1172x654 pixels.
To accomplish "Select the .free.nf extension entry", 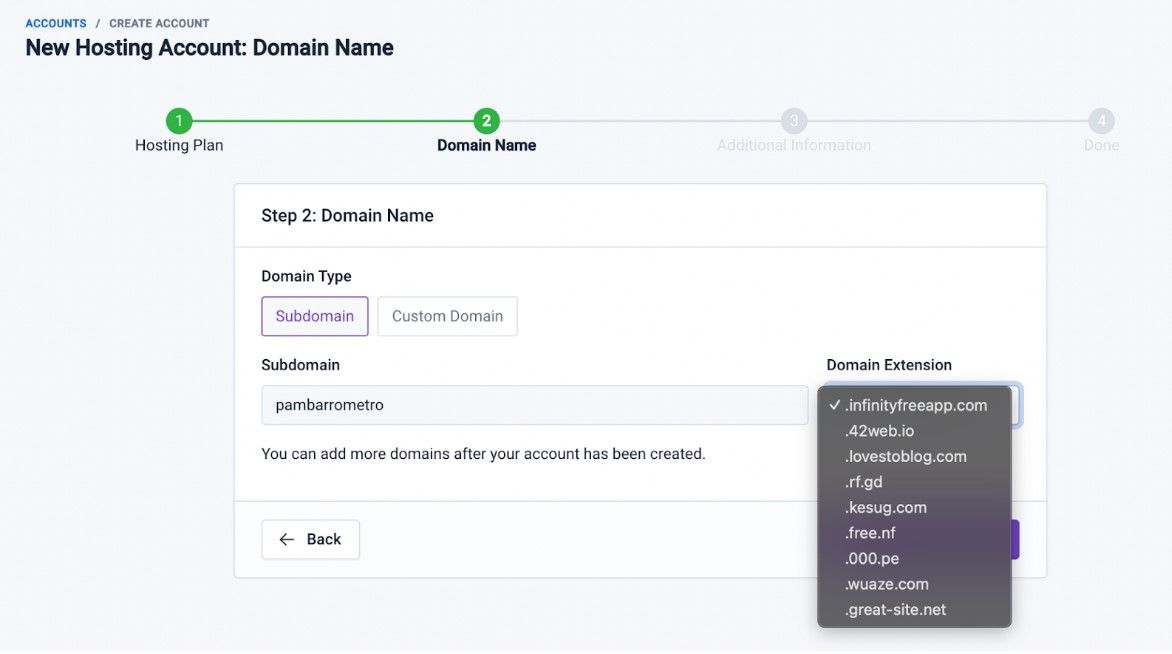I will point(868,532).
